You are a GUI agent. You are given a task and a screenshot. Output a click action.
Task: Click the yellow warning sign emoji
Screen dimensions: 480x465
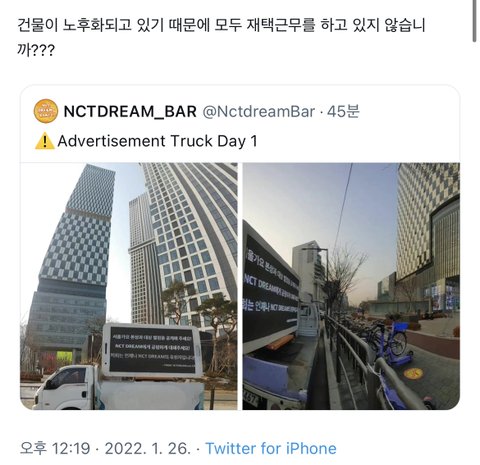tap(44, 141)
